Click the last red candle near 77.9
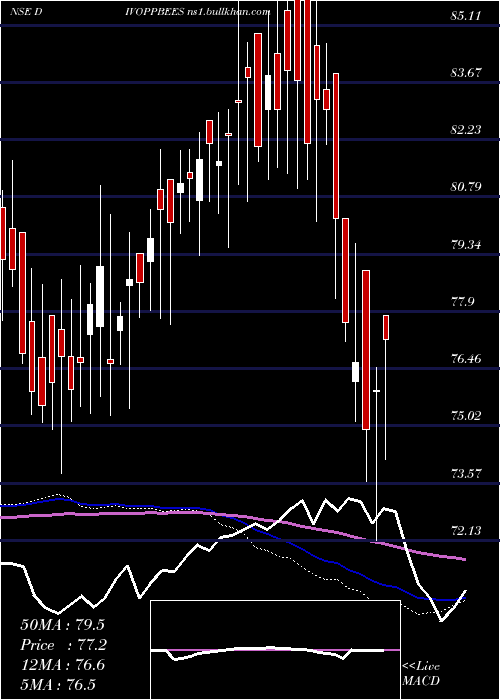 386,327
